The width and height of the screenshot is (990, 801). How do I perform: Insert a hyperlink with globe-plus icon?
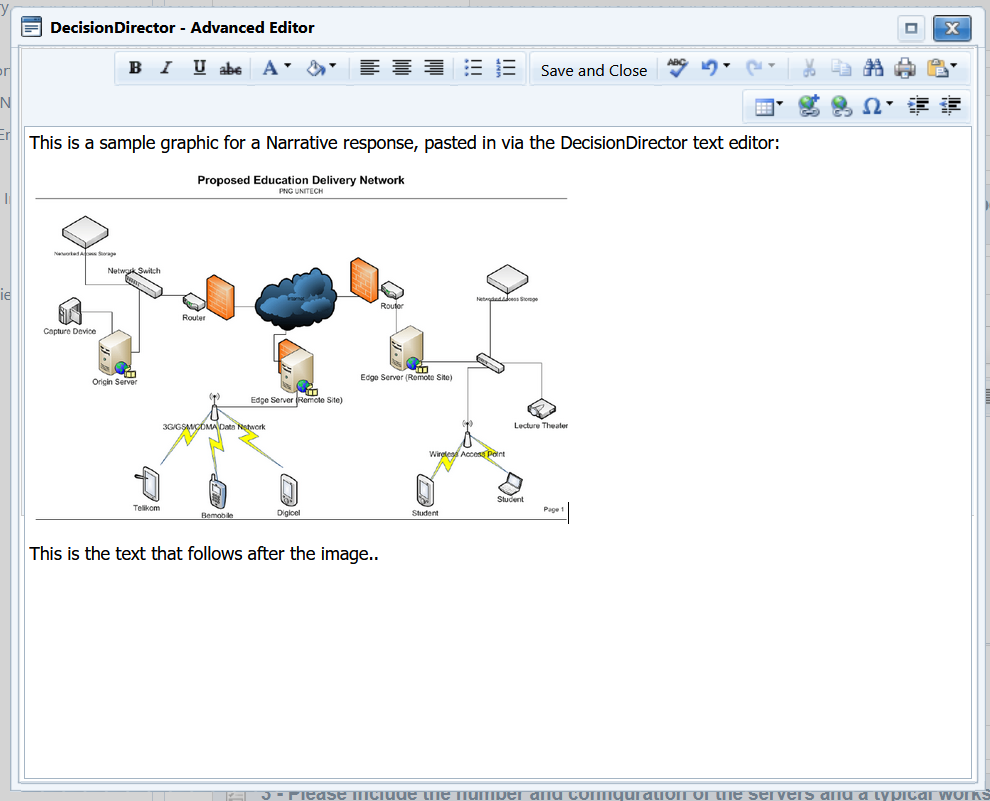809,106
